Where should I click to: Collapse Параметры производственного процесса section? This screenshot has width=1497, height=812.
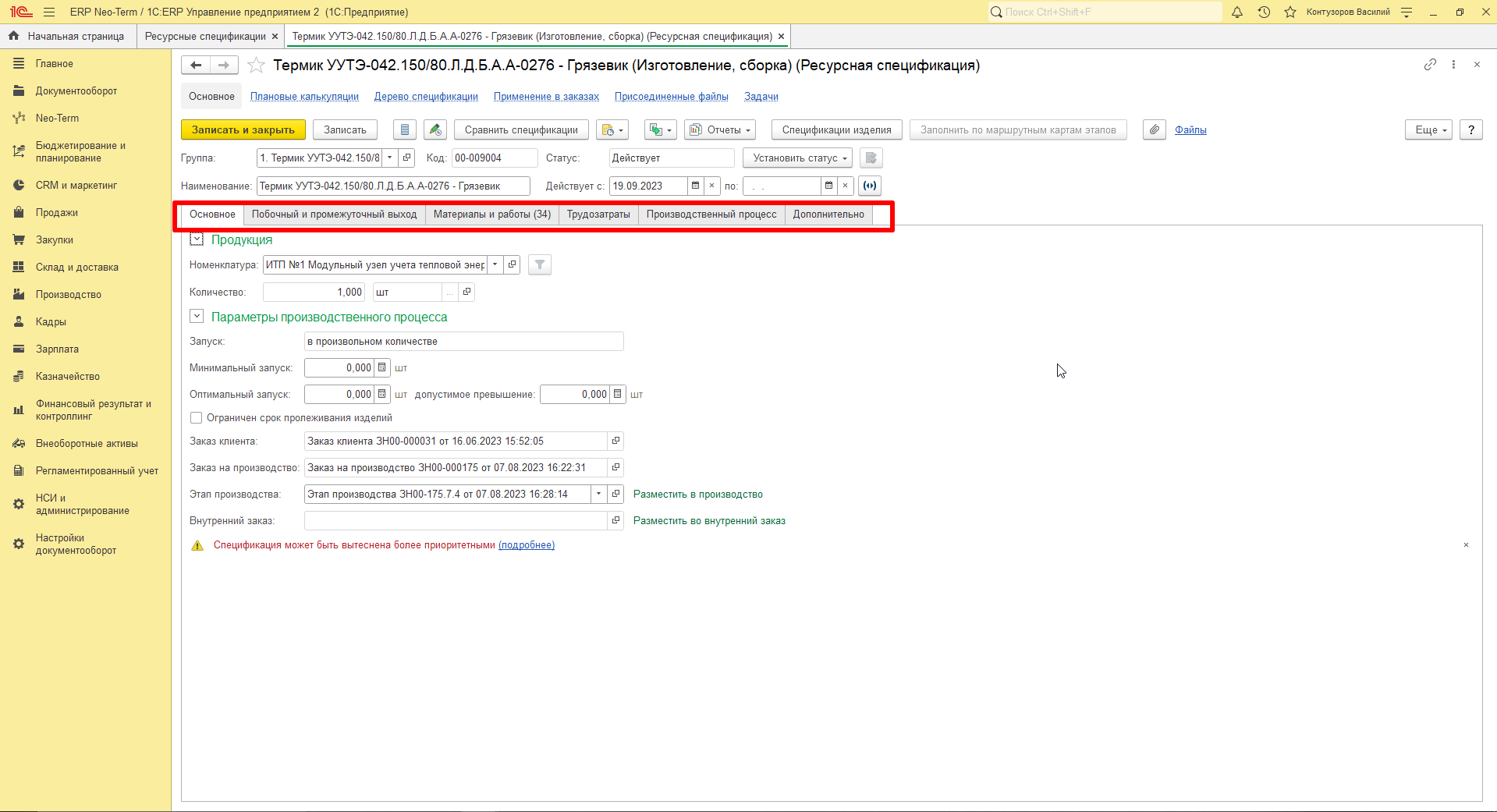(x=197, y=317)
